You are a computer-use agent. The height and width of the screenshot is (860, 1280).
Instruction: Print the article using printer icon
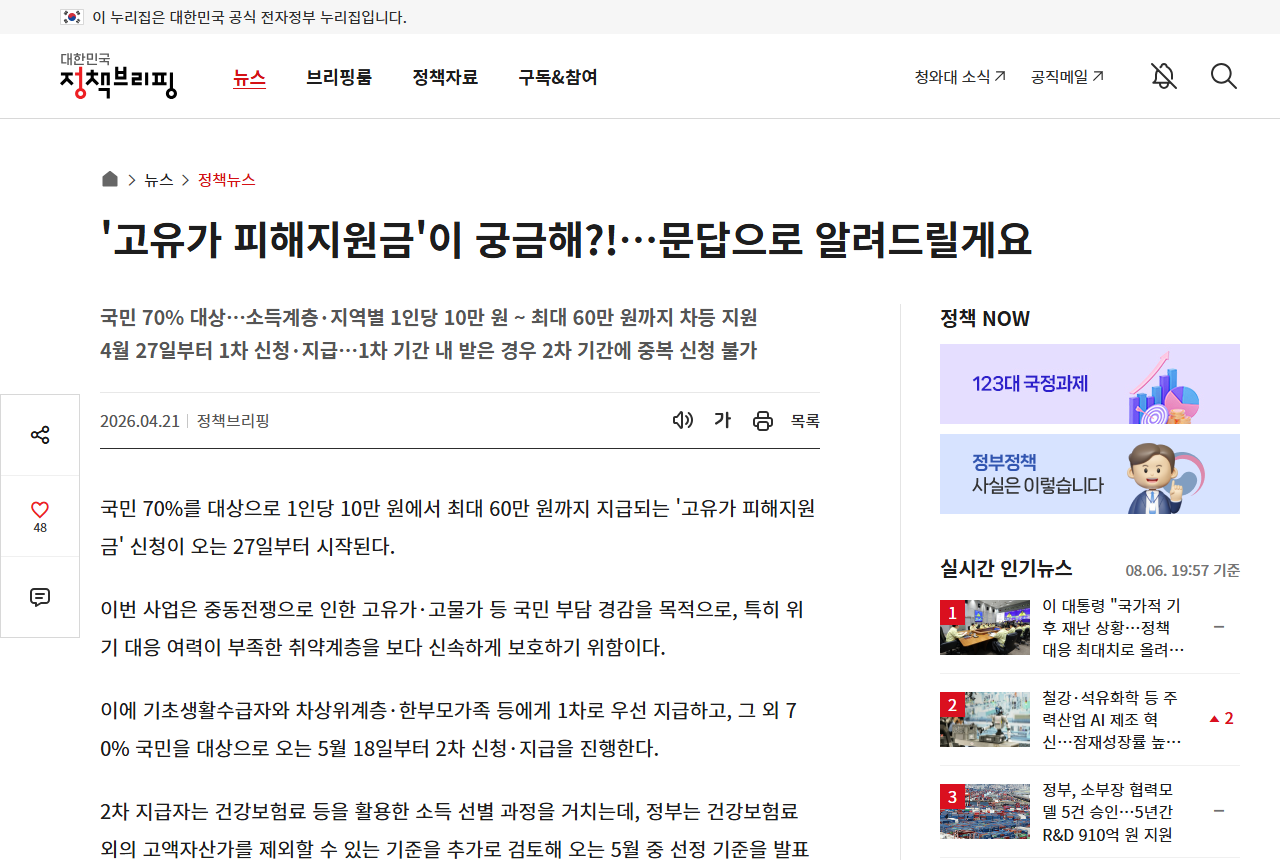763,421
